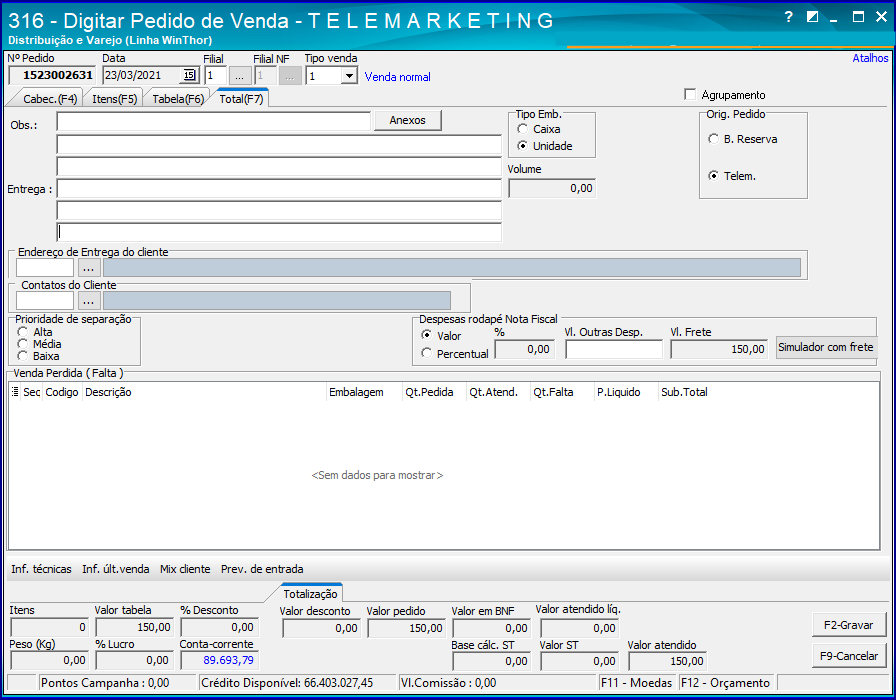Click the Codigo column header
Screen dimensions: 896x700
[62, 392]
